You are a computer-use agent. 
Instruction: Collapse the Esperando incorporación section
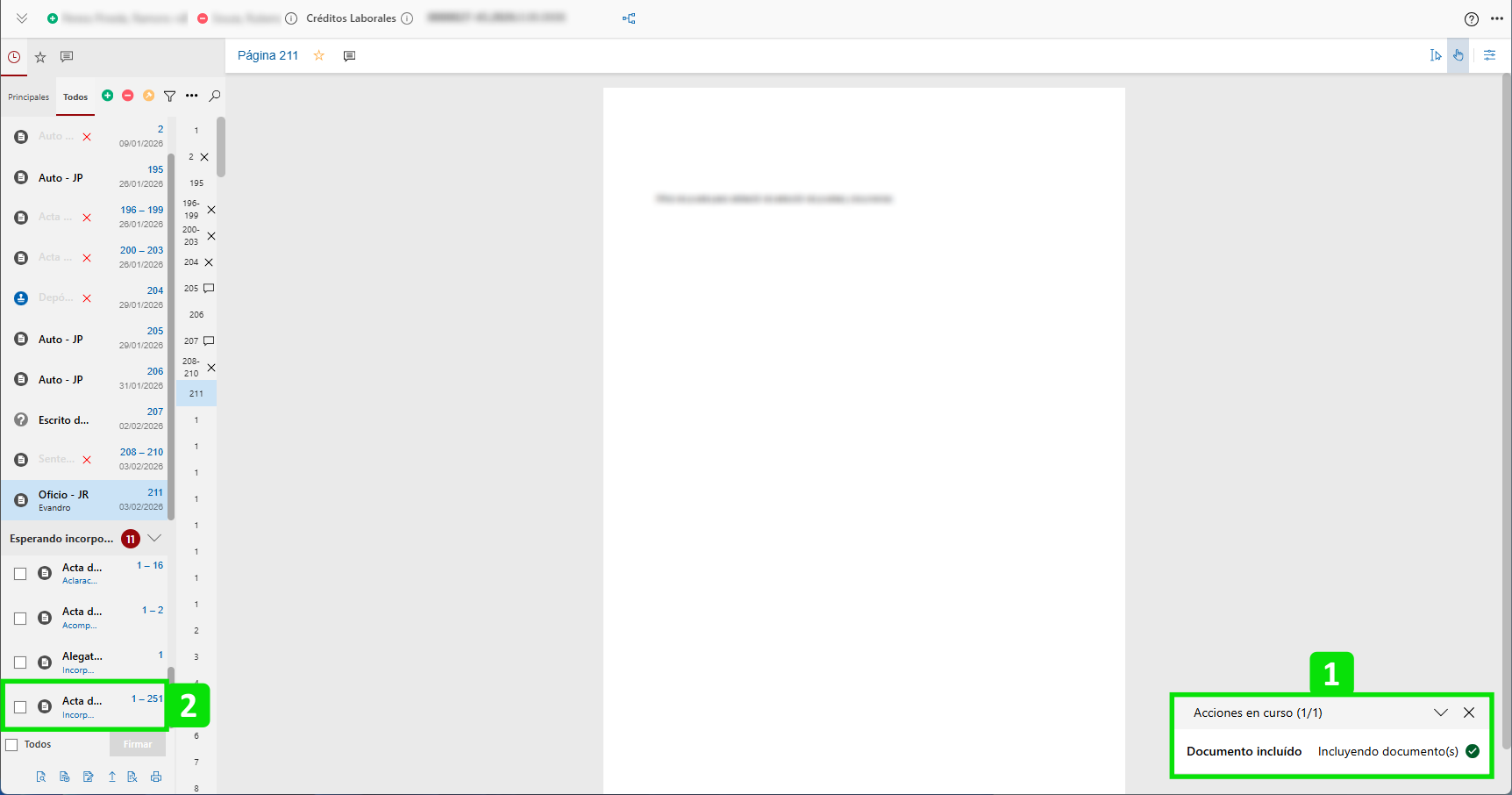(x=154, y=538)
